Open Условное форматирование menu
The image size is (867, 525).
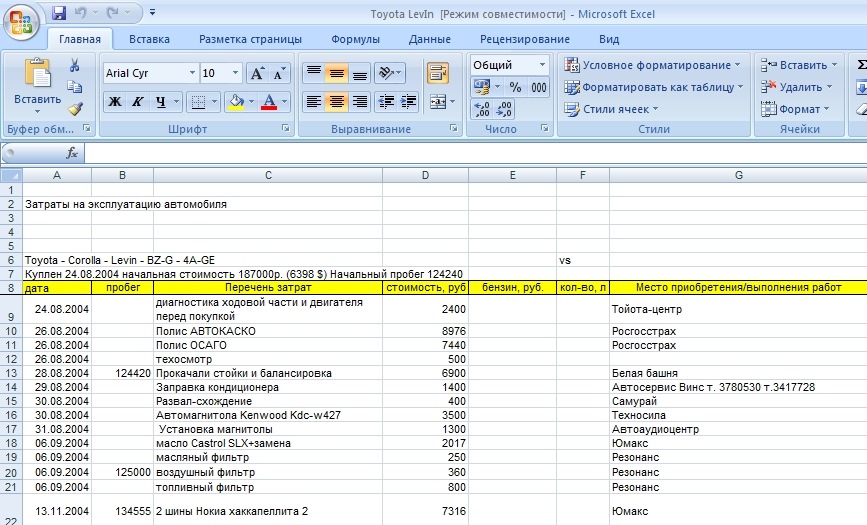[x=652, y=65]
